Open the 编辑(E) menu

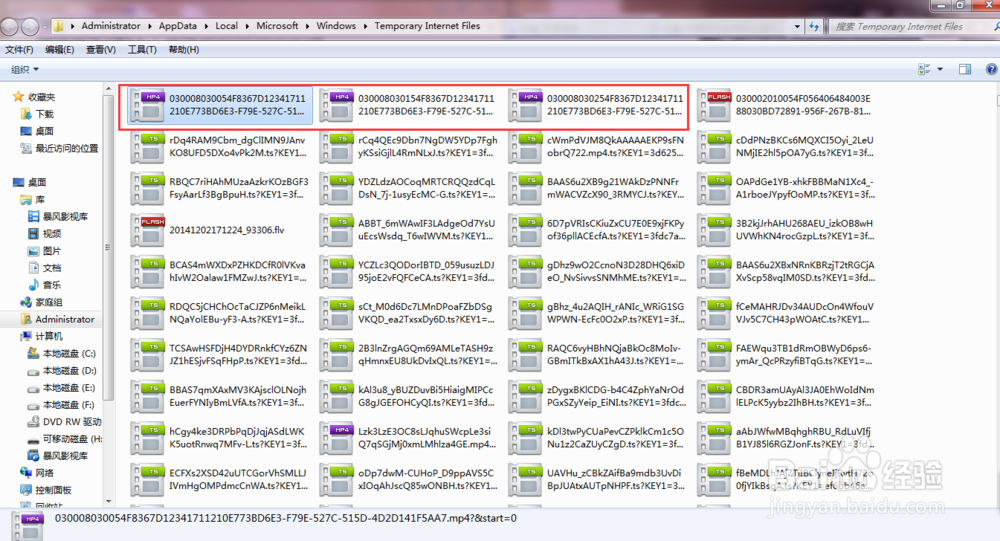click(59, 49)
